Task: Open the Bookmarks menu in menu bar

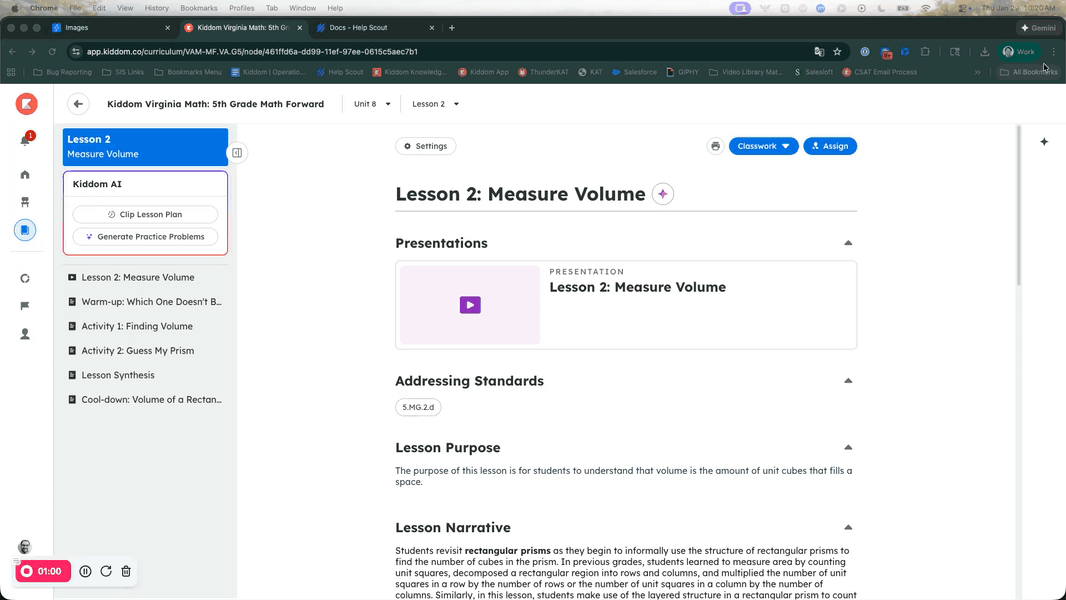Action: pyautogui.click(x=199, y=8)
